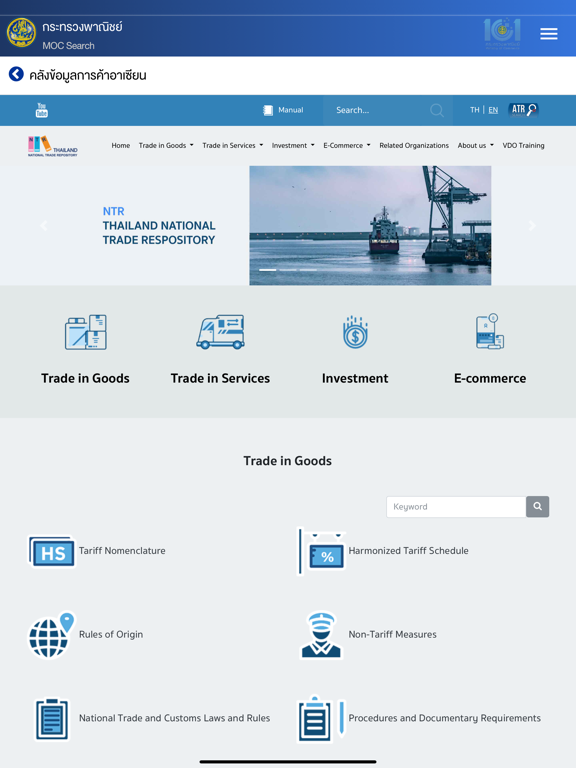Open Related Organizations nav item
576x768 pixels.
[x=414, y=145]
